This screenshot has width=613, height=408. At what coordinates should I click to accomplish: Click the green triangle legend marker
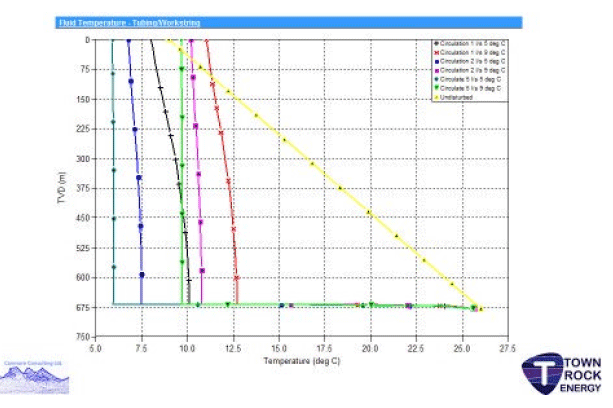(x=436, y=88)
